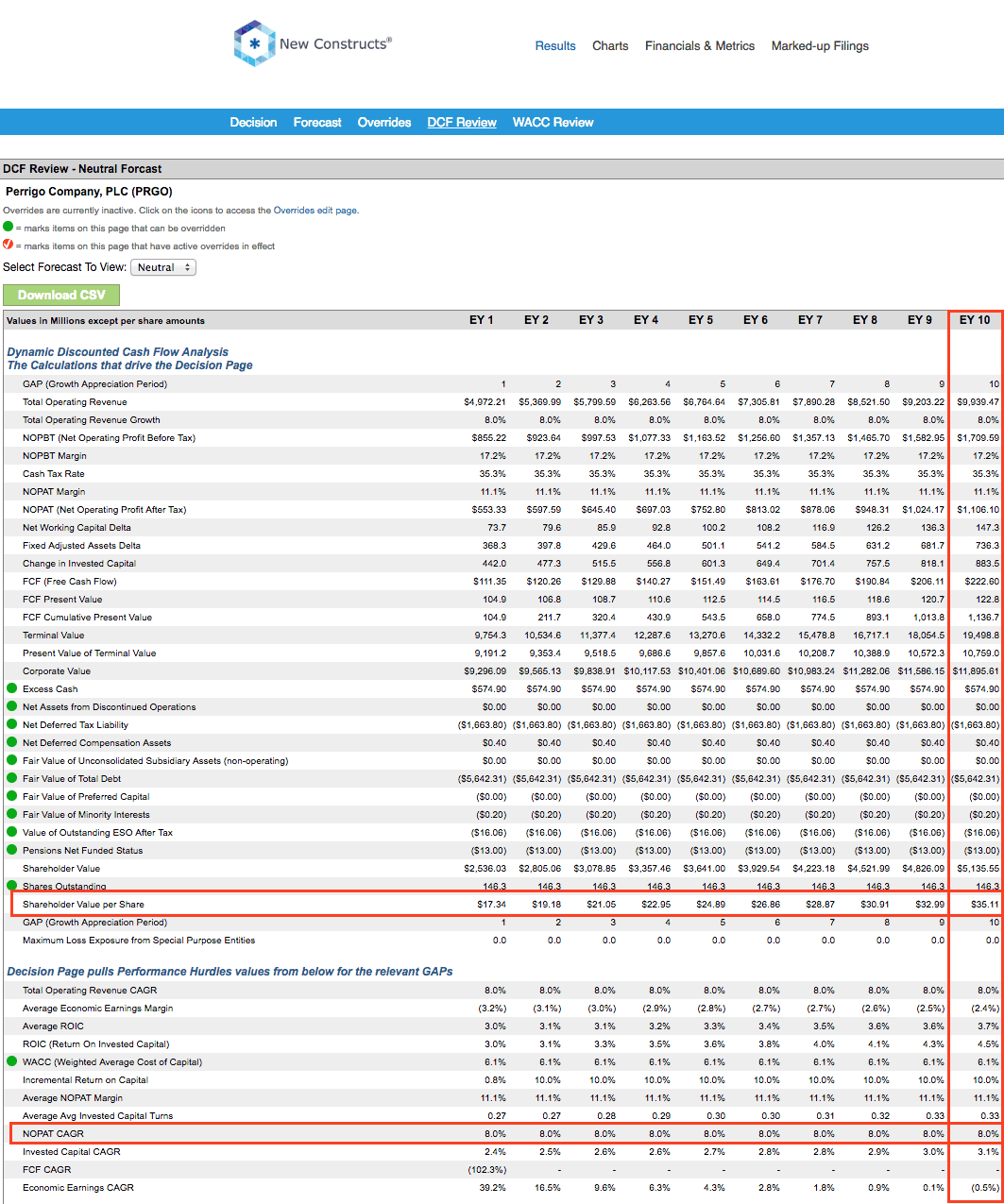Click the NOPAT value $1,106.10
This screenshot has height=1204, width=1004.
point(978,510)
